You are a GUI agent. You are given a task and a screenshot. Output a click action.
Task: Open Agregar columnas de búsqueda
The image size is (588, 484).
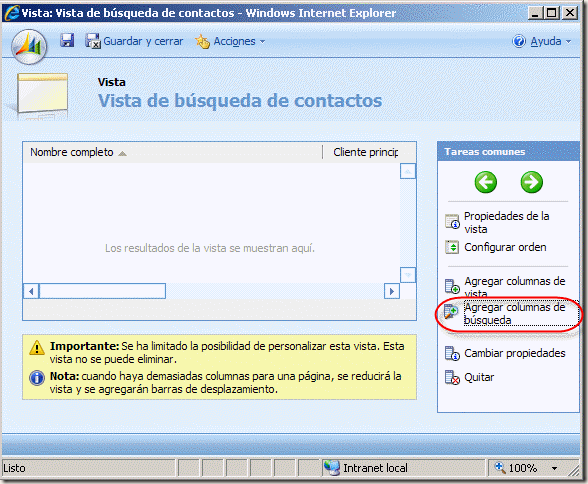(x=514, y=314)
